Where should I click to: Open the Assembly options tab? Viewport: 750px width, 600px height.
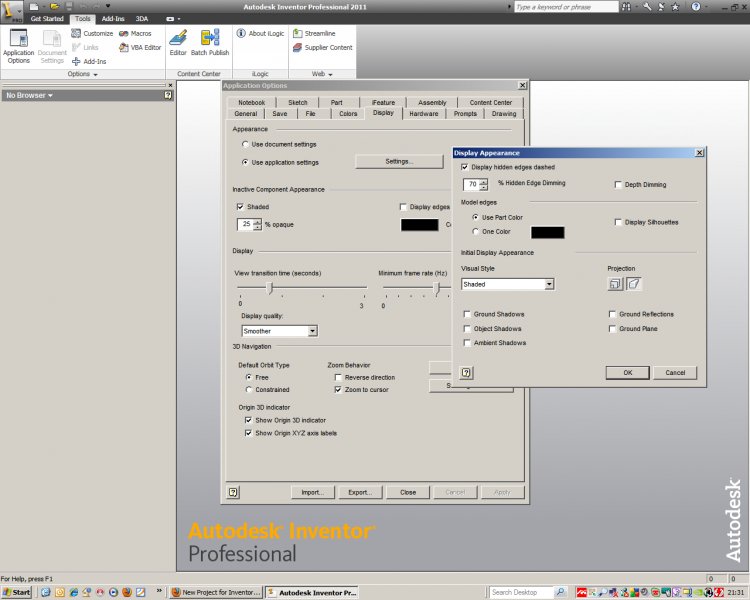(x=432, y=102)
